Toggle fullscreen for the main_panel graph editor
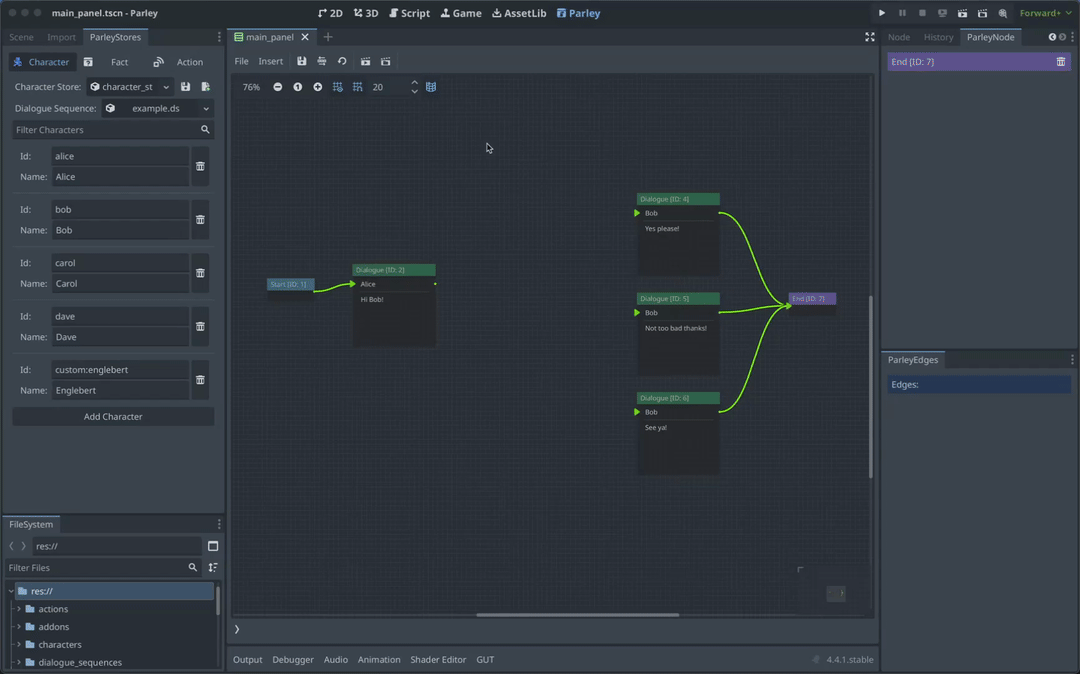The height and width of the screenshot is (674, 1080). click(x=869, y=37)
